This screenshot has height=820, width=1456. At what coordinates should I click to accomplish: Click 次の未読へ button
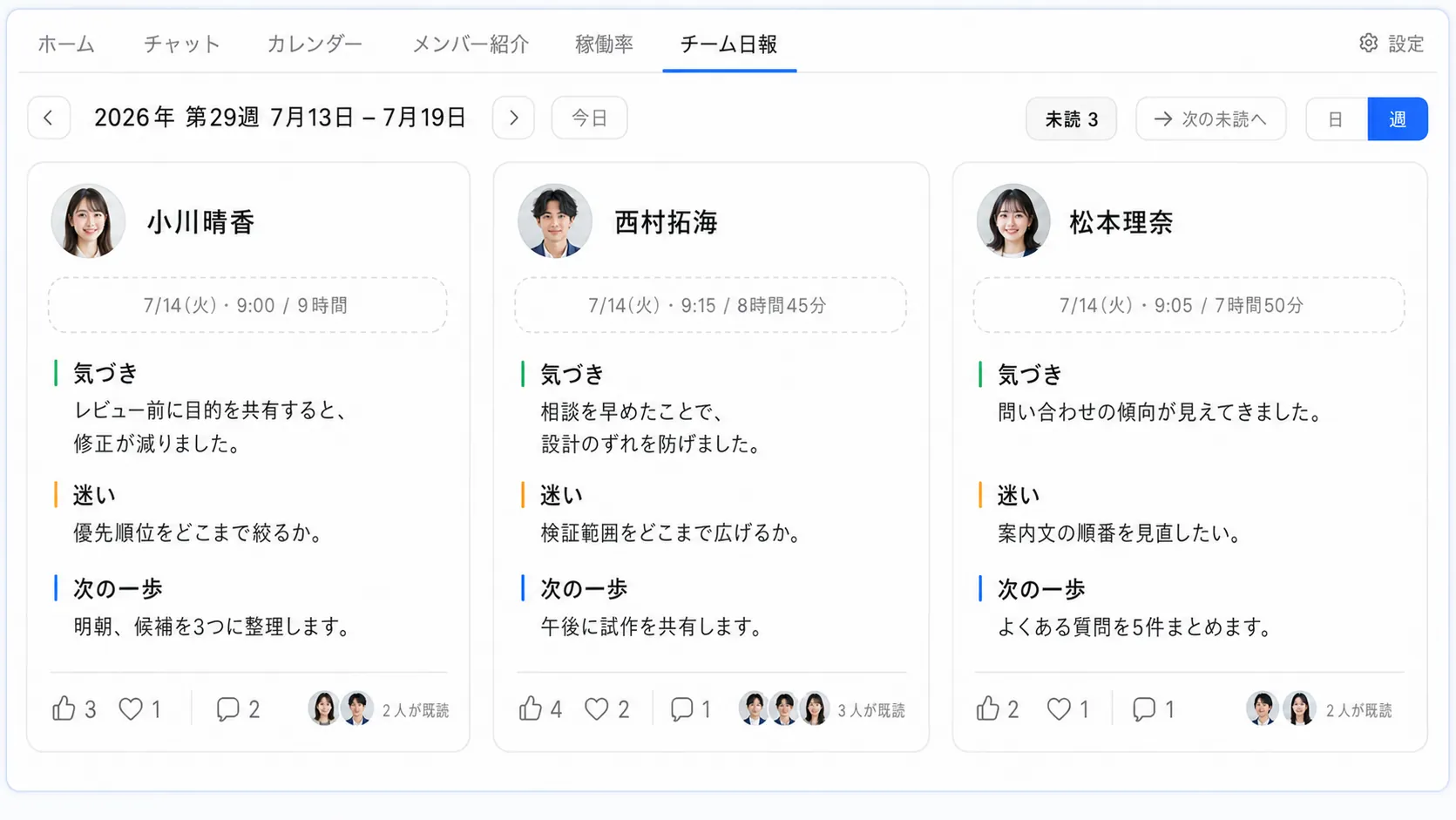pos(1210,119)
